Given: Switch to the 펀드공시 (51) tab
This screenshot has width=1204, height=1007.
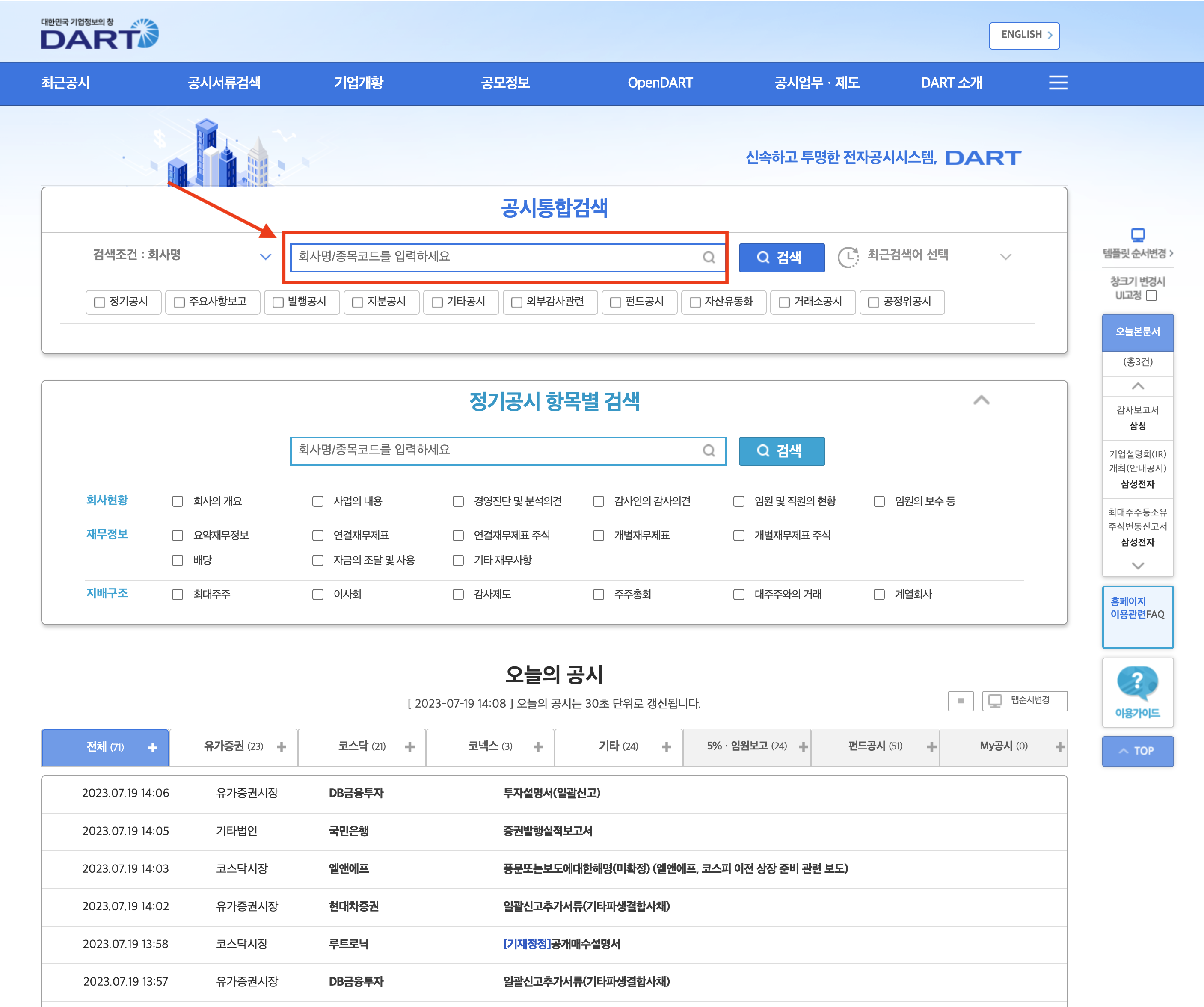Looking at the screenshot, I should [x=875, y=747].
